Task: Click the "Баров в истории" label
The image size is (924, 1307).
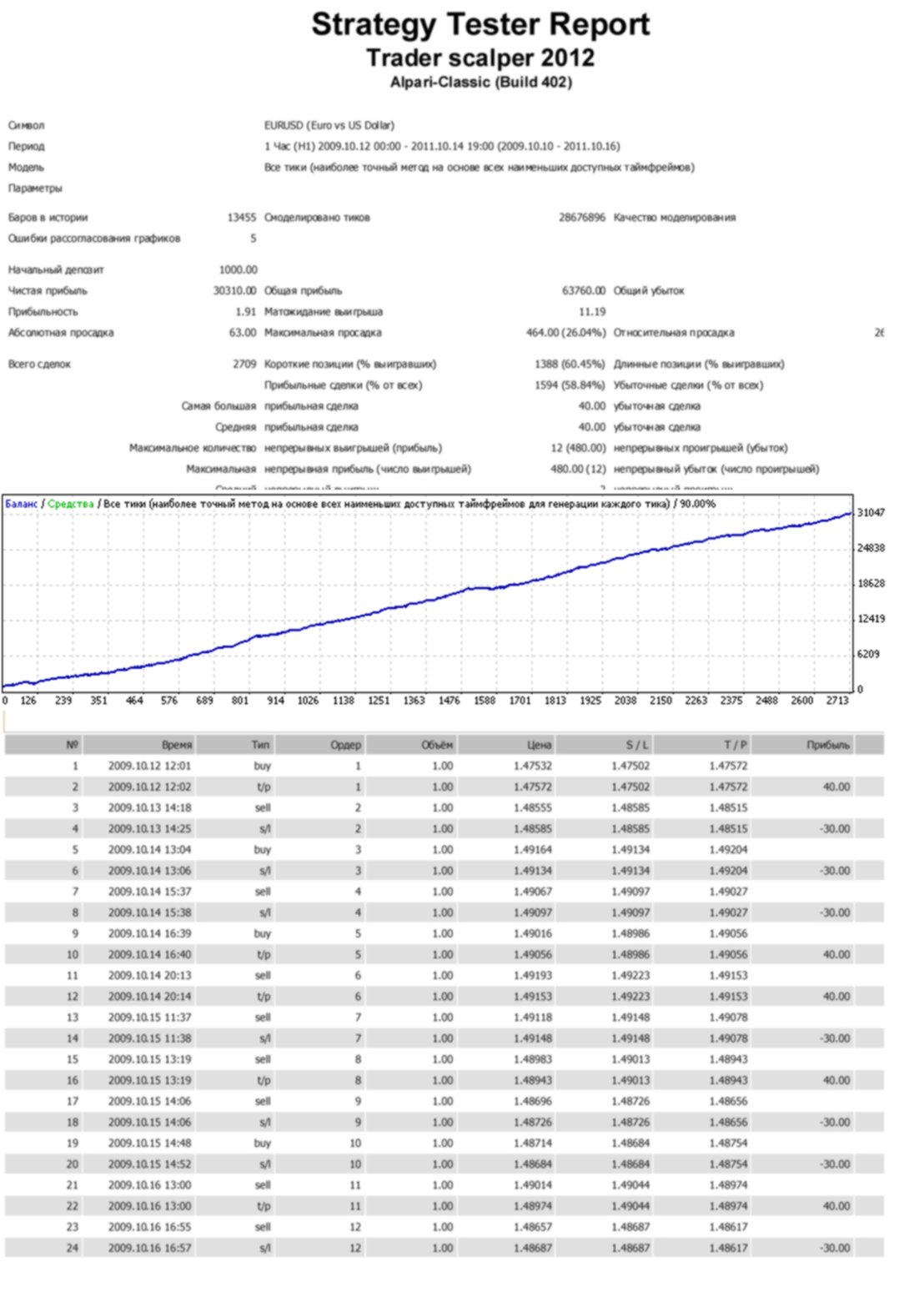Action: pos(48,218)
